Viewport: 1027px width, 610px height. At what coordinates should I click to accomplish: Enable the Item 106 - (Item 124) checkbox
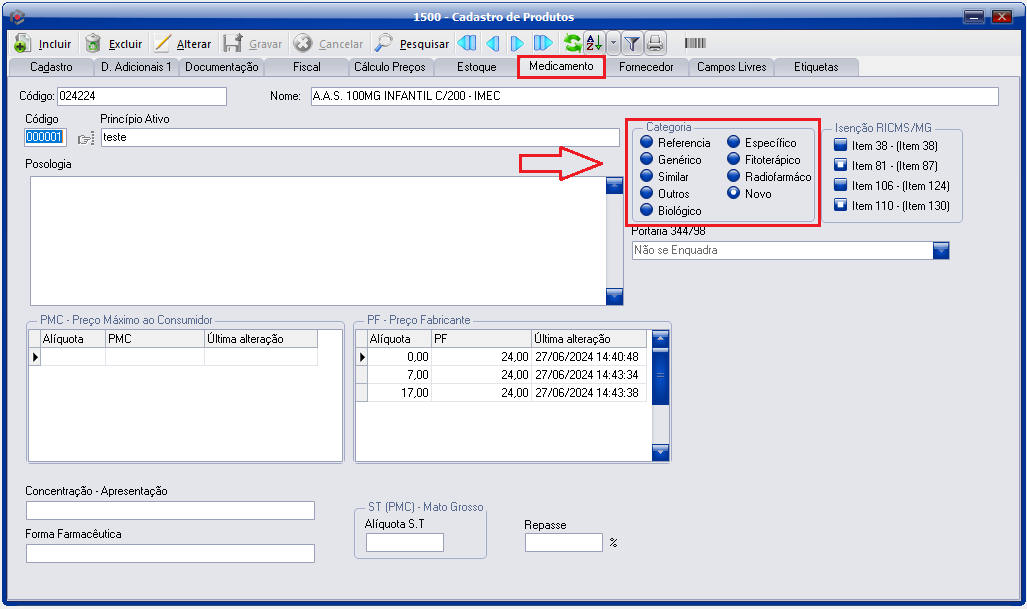pos(841,186)
